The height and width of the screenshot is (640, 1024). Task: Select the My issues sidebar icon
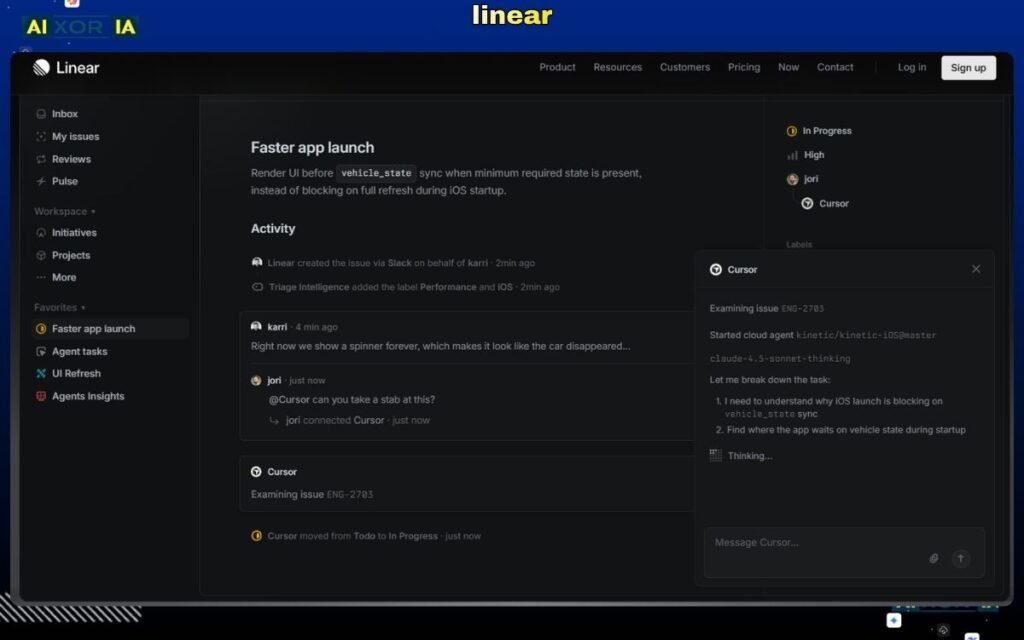pos(41,136)
